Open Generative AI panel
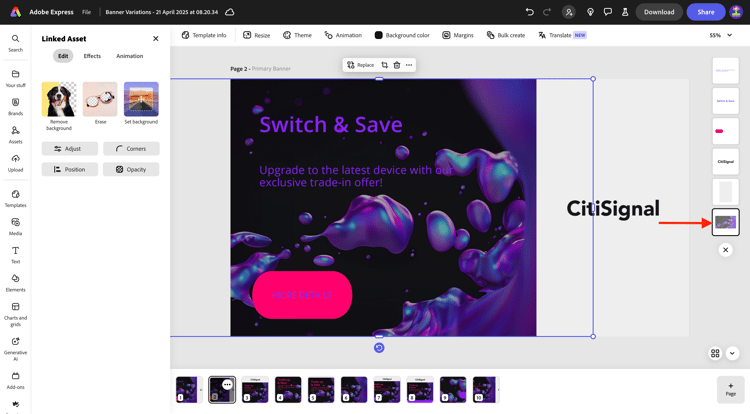This screenshot has width=750, height=414. [15, 349]
